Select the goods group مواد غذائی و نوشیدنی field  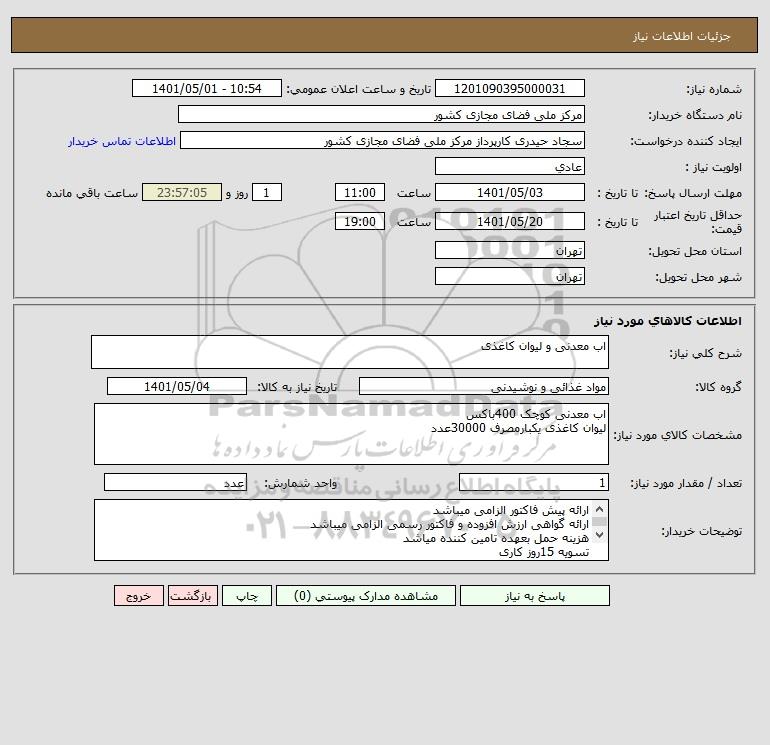484,386
